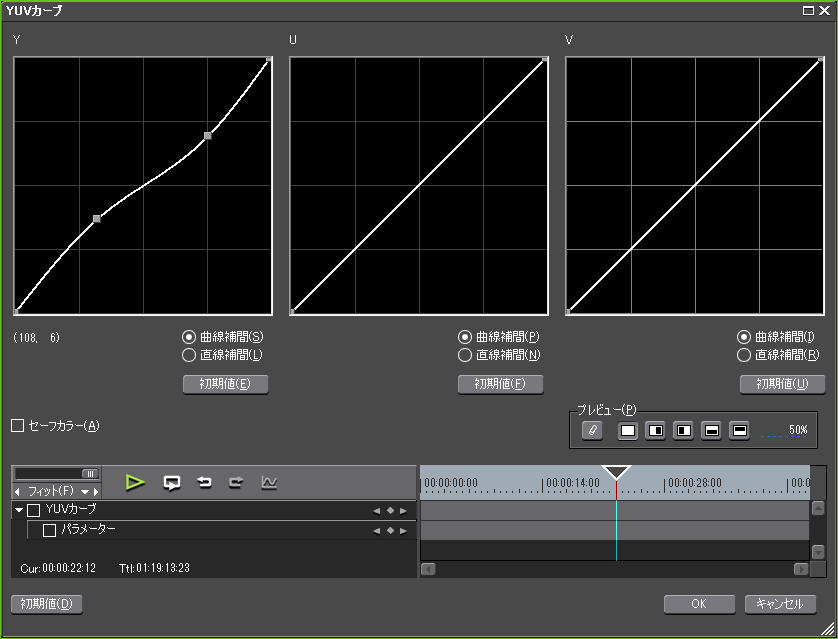
Task: Start loop playback of the preview
Action: coord(172,483)
